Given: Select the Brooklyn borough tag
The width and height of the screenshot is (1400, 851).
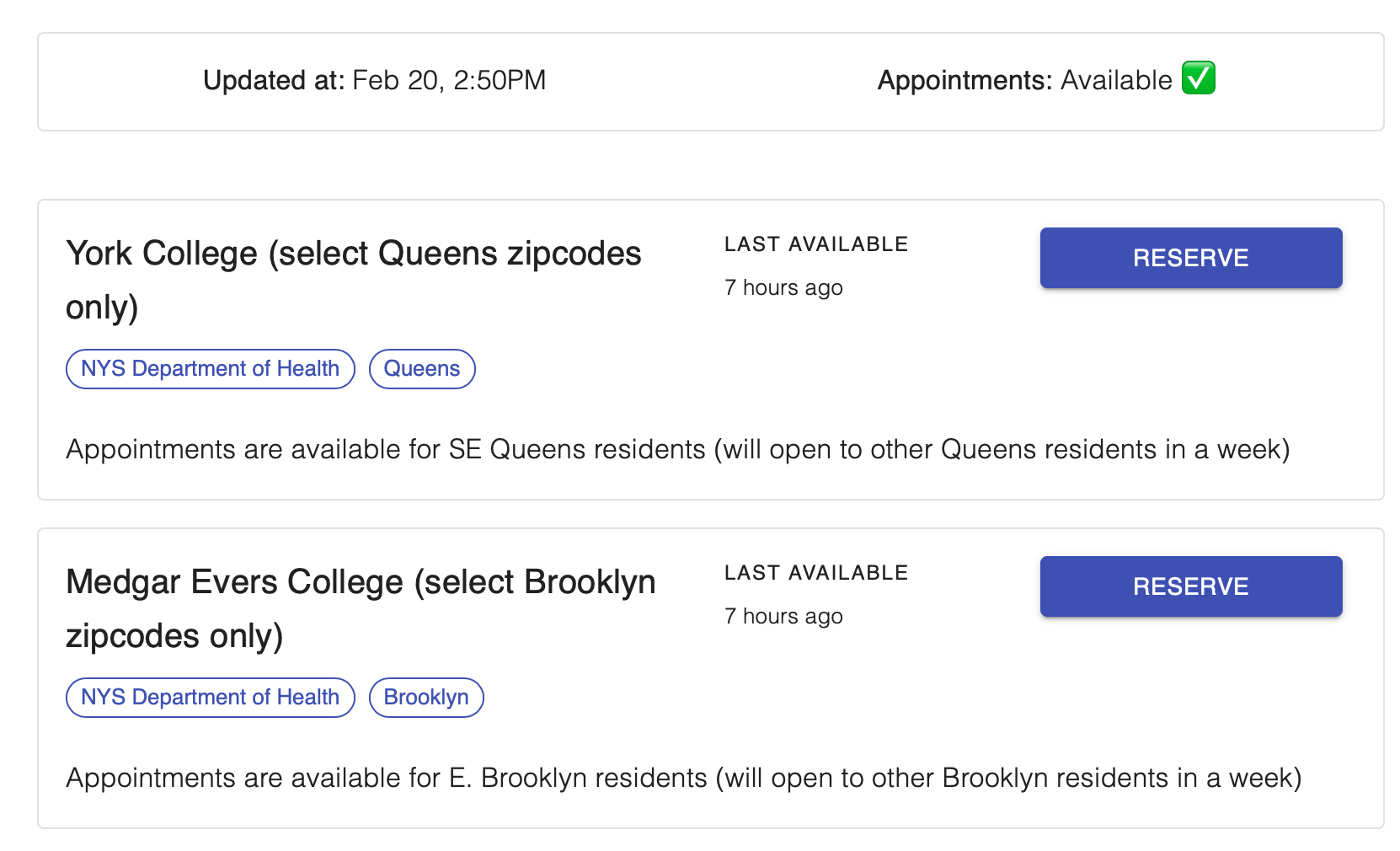Looking at the screenshot, I should tap(426, 698).
